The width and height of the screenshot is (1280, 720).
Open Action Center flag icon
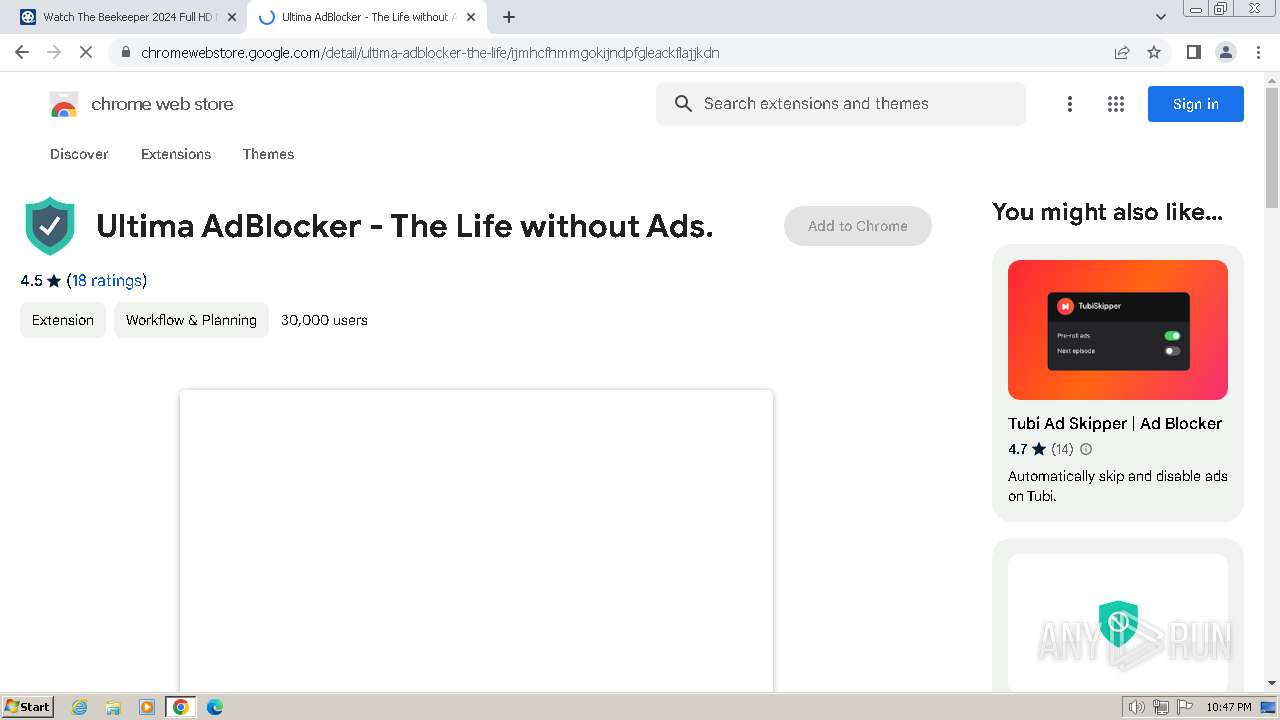1185,707
